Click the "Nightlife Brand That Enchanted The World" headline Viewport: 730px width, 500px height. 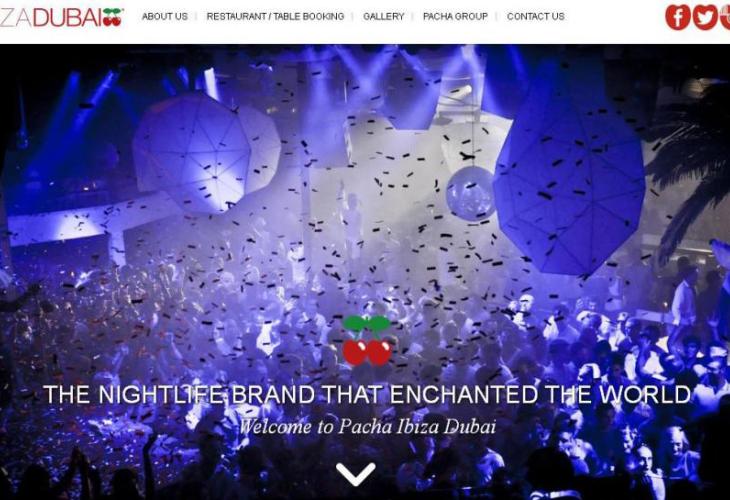367,394
